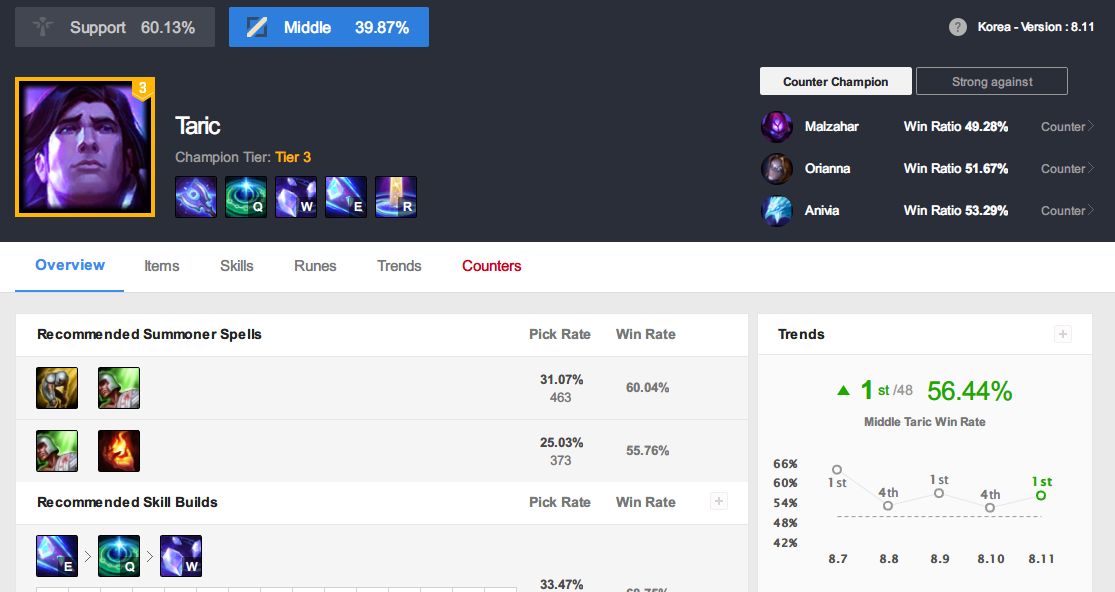Click Taric's champion portrait
The width and height of the screenshot is (1115, 592).
[x=85, y=147]
